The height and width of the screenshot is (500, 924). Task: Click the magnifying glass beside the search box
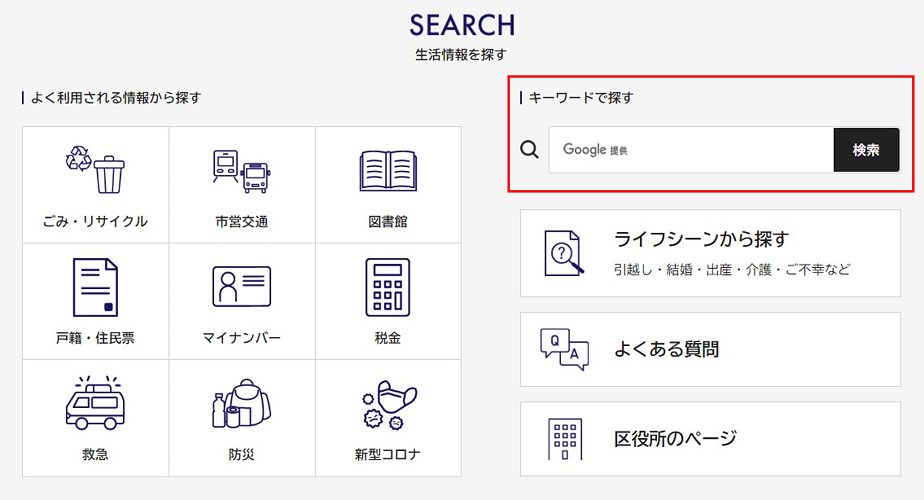[530, 150]
